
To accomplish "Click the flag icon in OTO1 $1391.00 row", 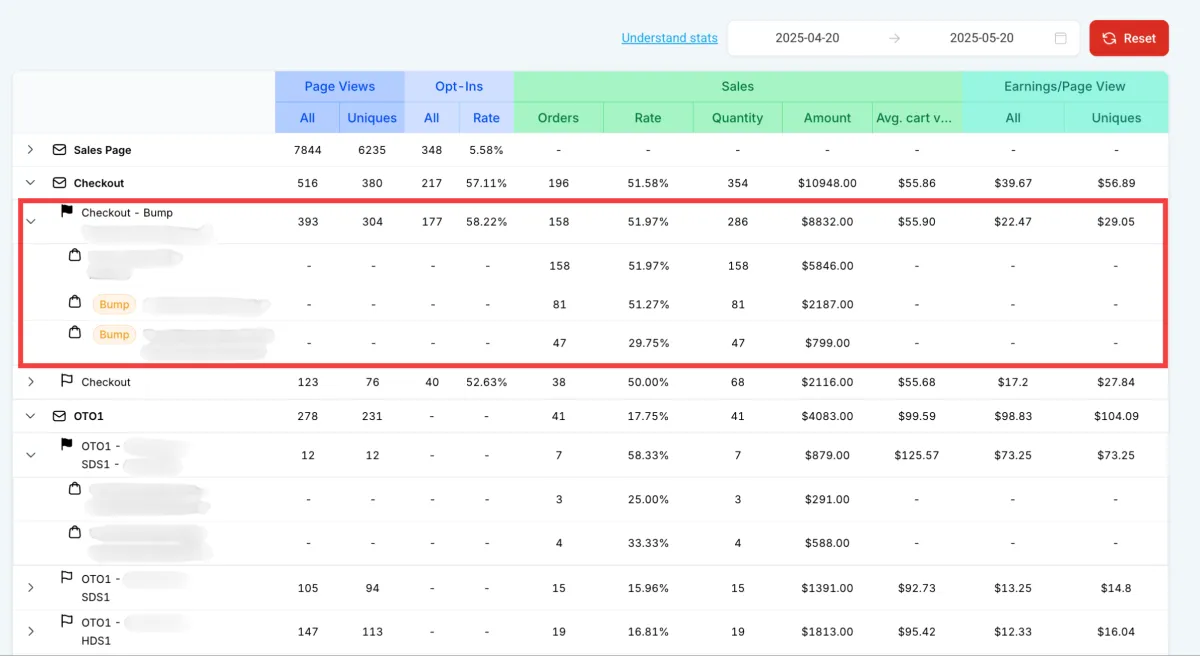I will point(67,577).
